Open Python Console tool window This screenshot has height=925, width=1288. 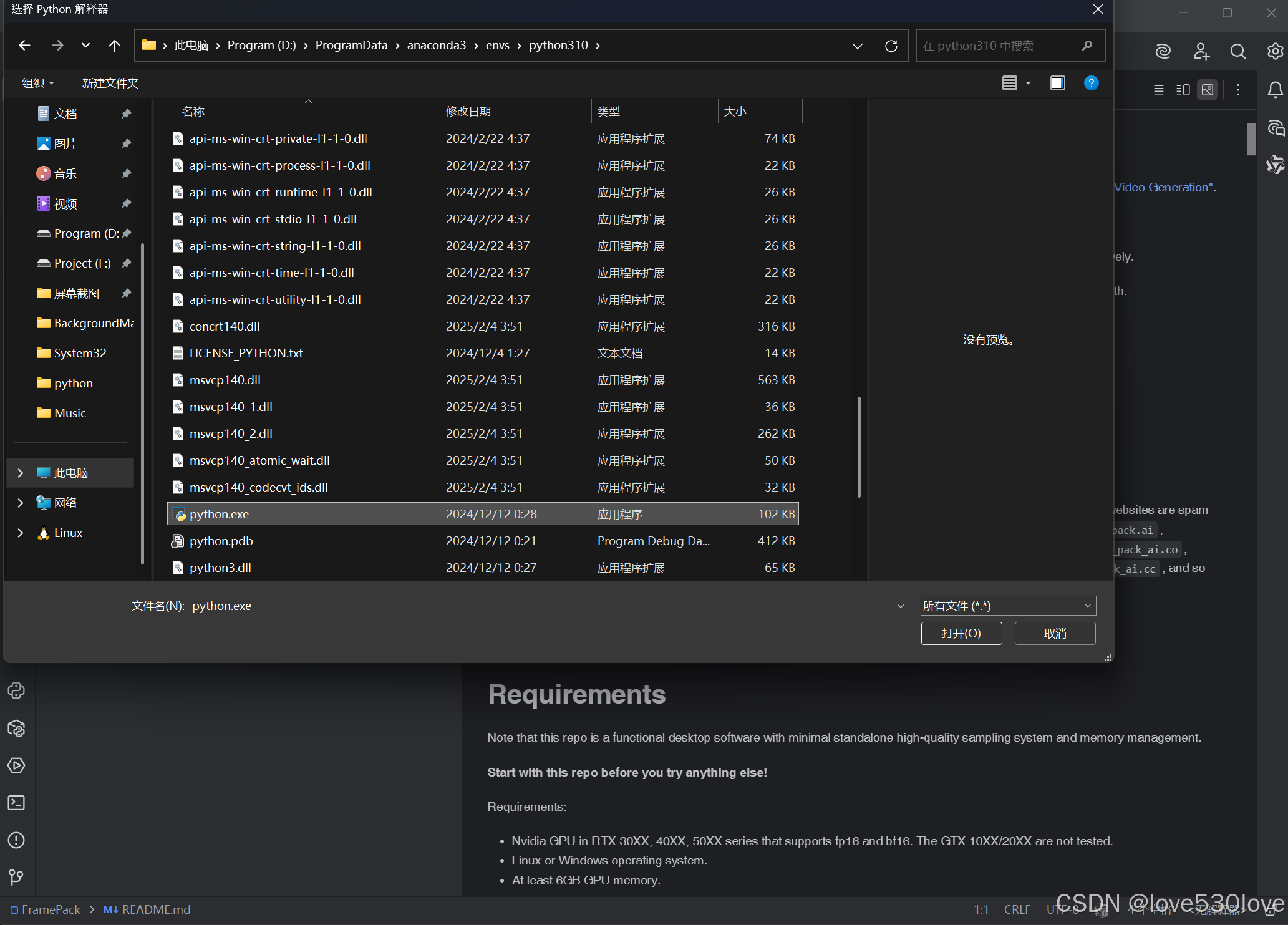pyautogui.click(x=16, y=690)
